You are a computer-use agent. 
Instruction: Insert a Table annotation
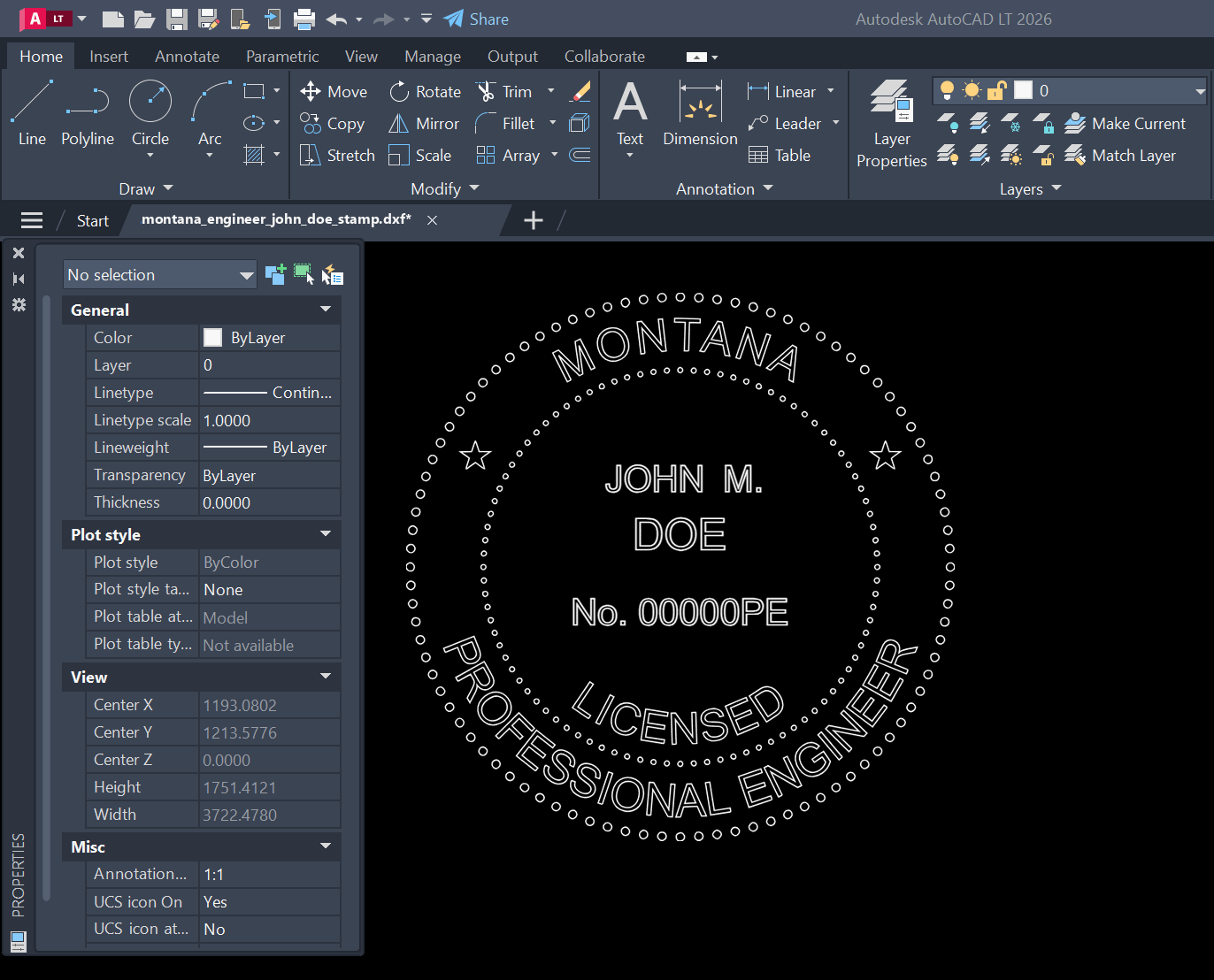(780, 156)
